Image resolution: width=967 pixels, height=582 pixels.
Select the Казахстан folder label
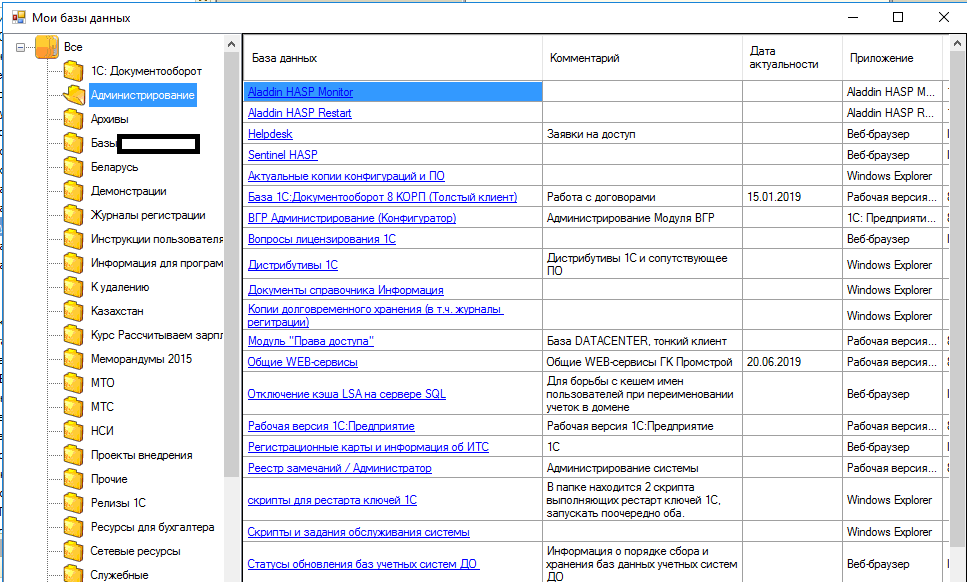[117, 311]
